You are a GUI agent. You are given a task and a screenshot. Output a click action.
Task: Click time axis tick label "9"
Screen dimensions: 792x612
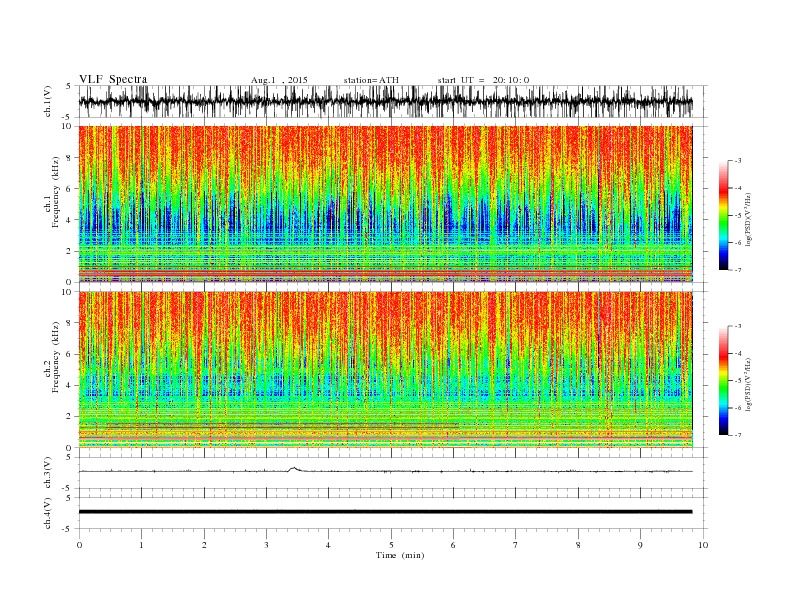pyautogui.click(x=640, y=545)
